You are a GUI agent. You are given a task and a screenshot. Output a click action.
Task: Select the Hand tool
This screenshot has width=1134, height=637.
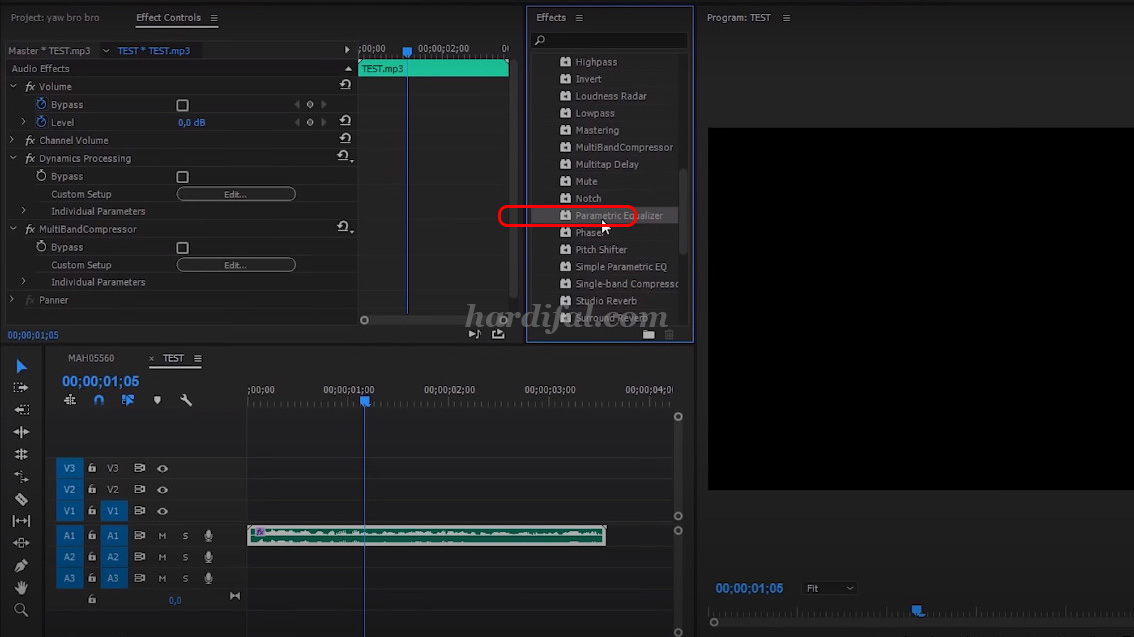[21, 588]
